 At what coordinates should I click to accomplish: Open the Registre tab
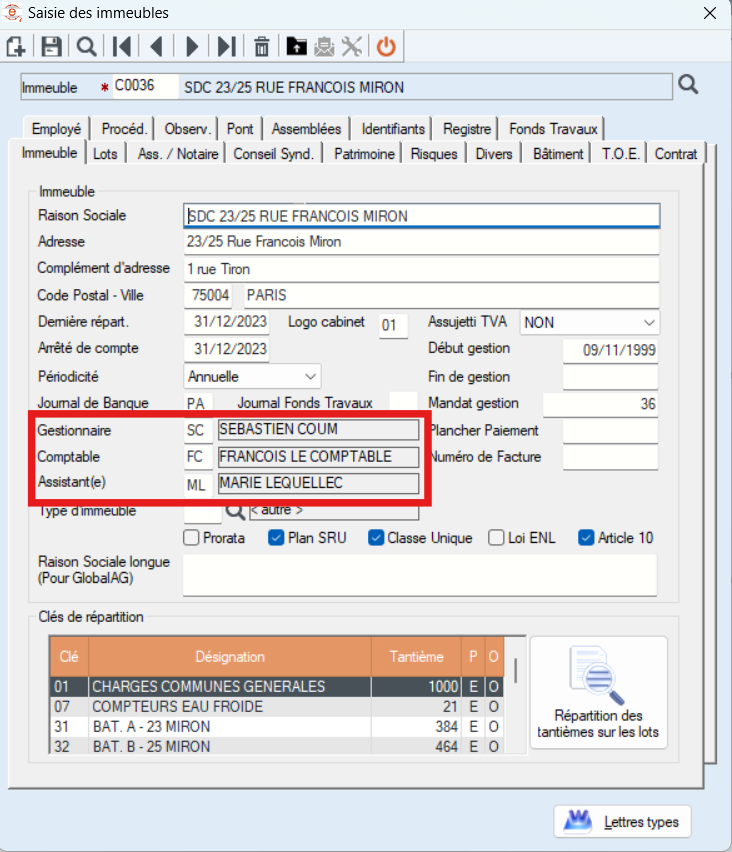point(467,129)
